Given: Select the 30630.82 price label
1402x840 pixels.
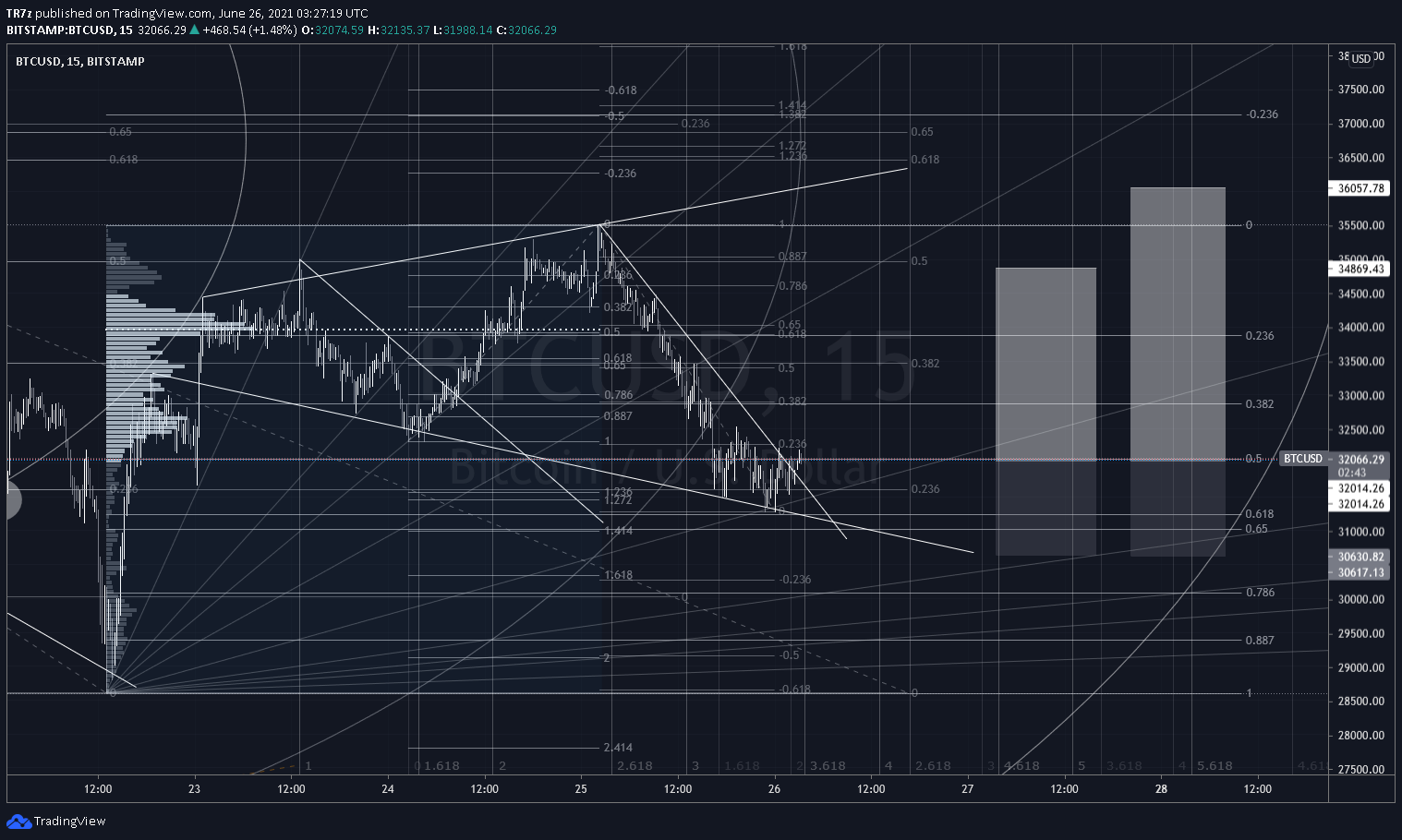Looking at the screenshot, I should 1360,557.
